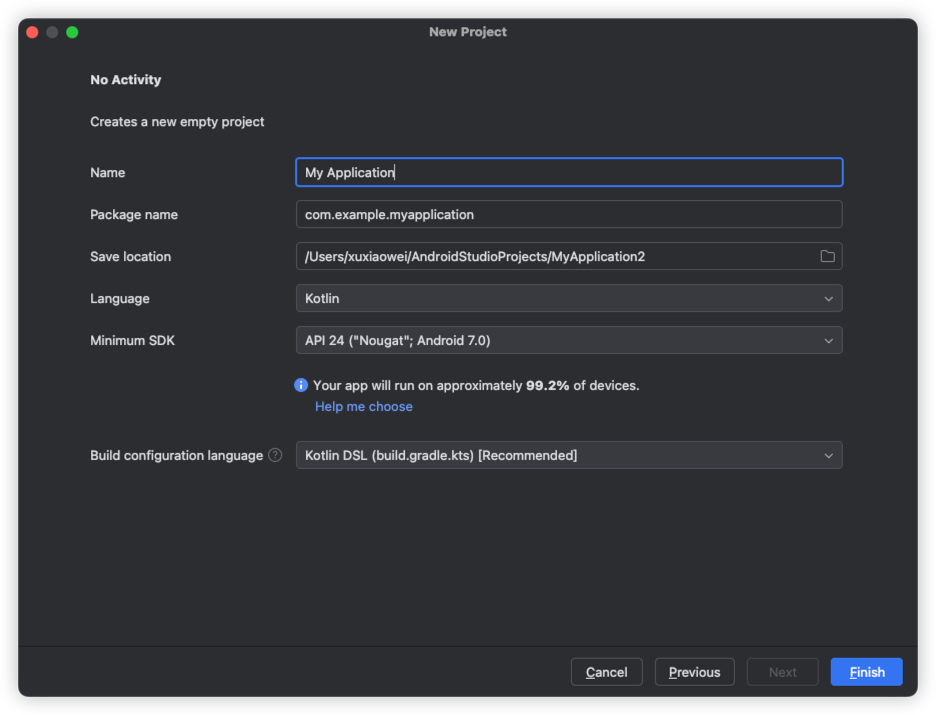Select the Save location path text field
936x715 pixels.
click(555, 257)
